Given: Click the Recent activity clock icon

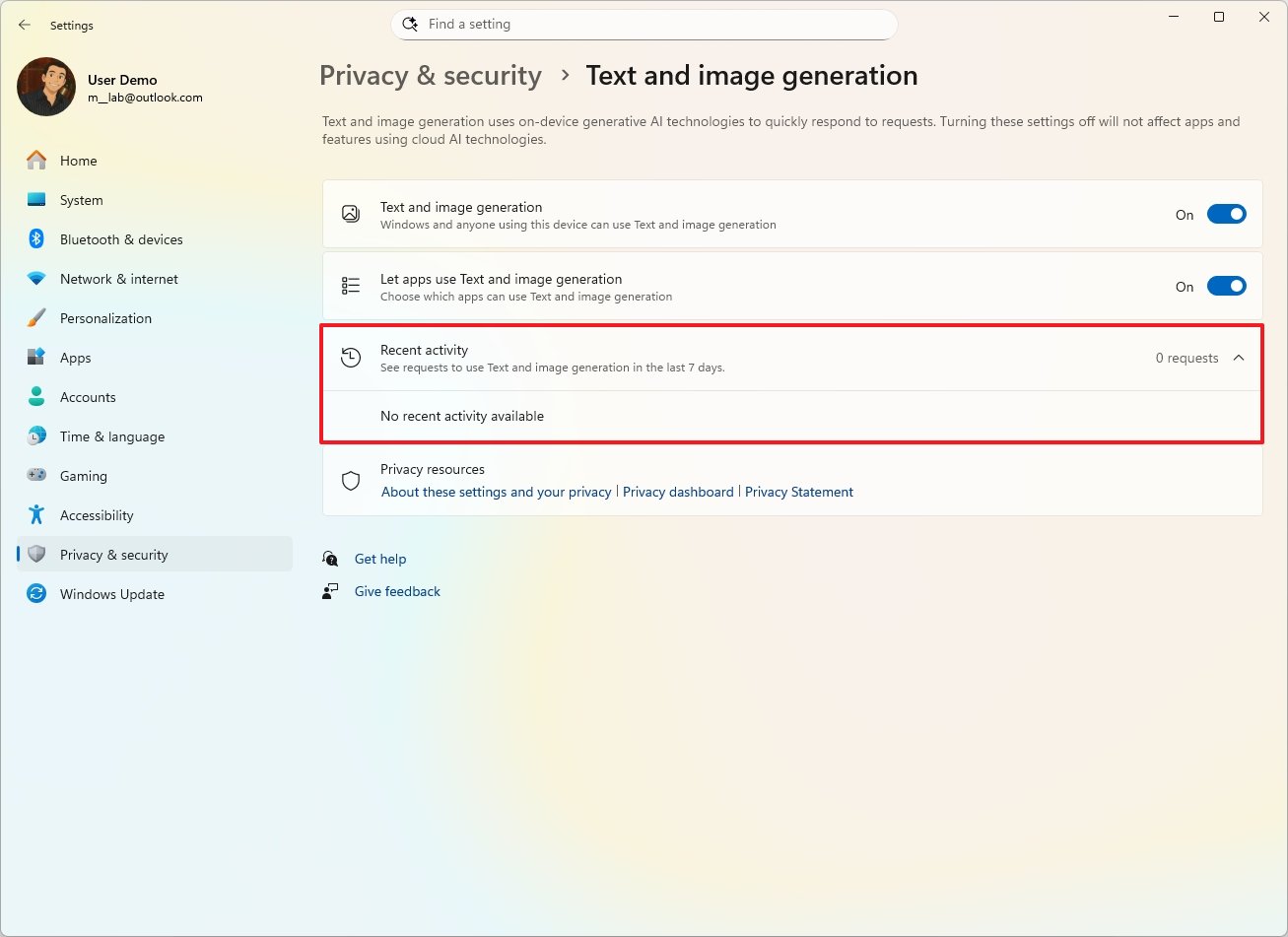Looking at the screenshot, I should click(350, 357).
